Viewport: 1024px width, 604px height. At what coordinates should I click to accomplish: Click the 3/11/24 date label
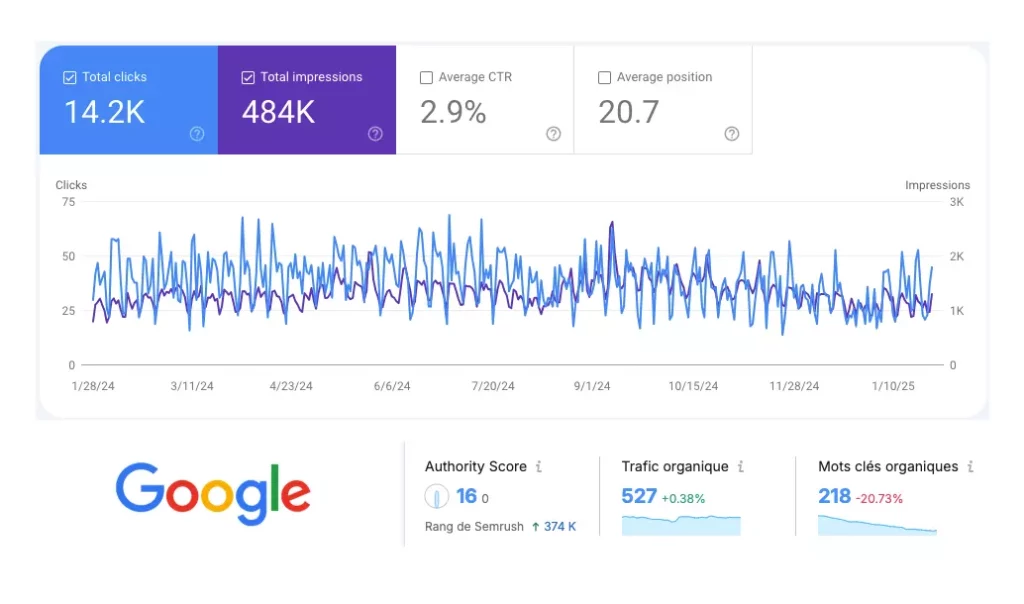point(192,386)
